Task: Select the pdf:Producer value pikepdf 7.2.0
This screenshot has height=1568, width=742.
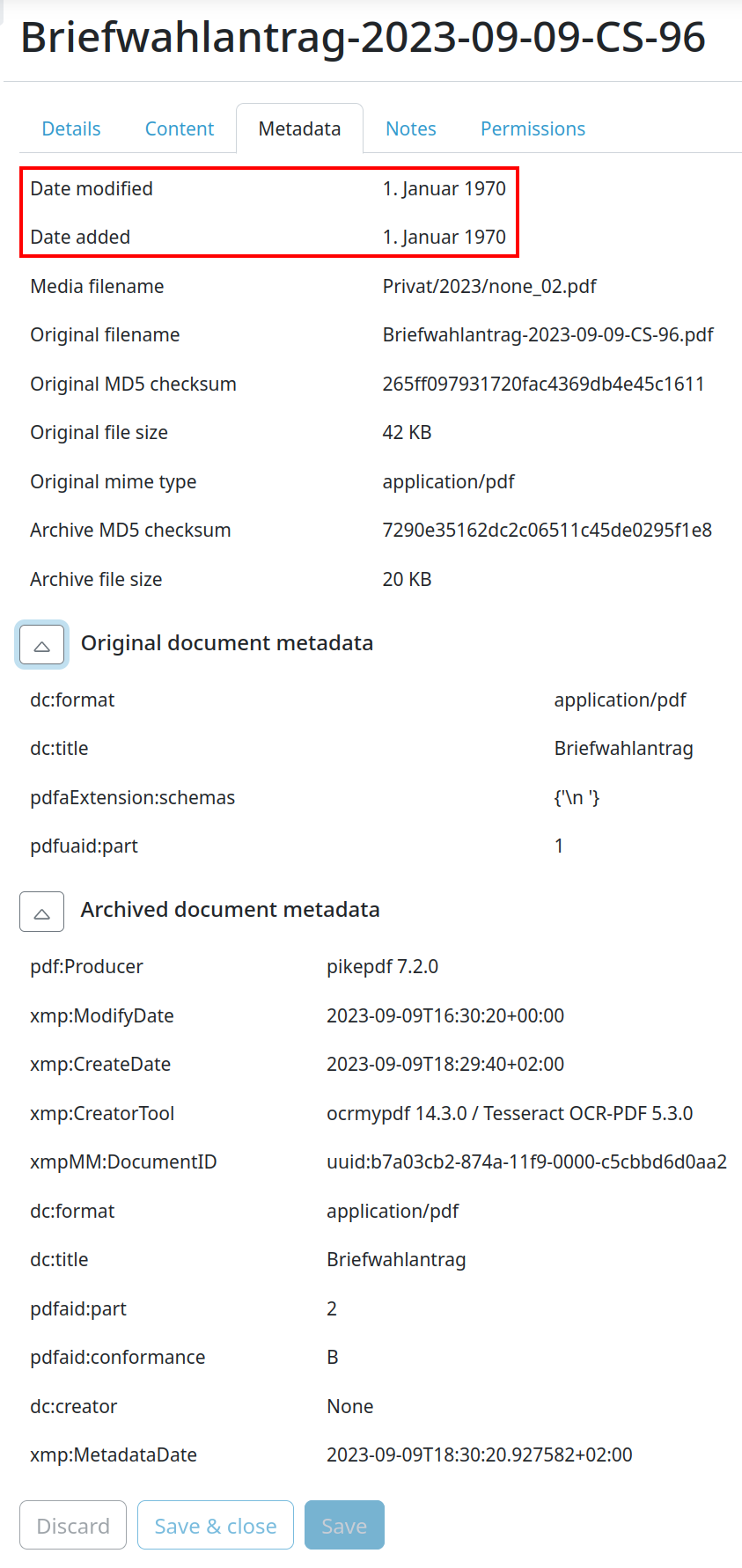Action: coord(382,965)
